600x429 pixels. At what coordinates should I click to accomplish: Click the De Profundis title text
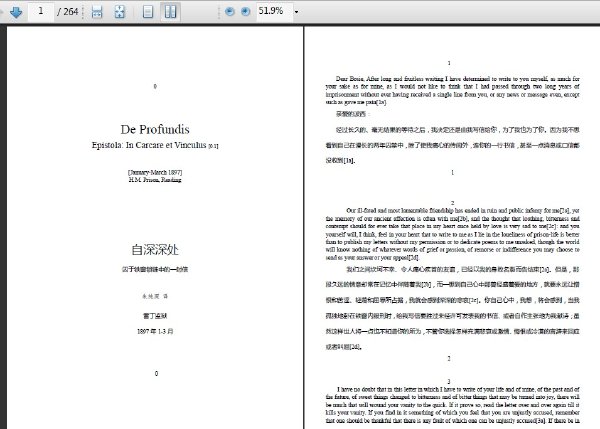click(155, 129)
